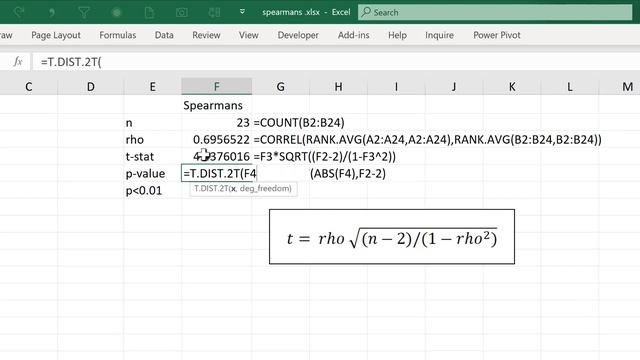
Task: Click the New document icon in quick access toolbar
Action: (149, 13)
